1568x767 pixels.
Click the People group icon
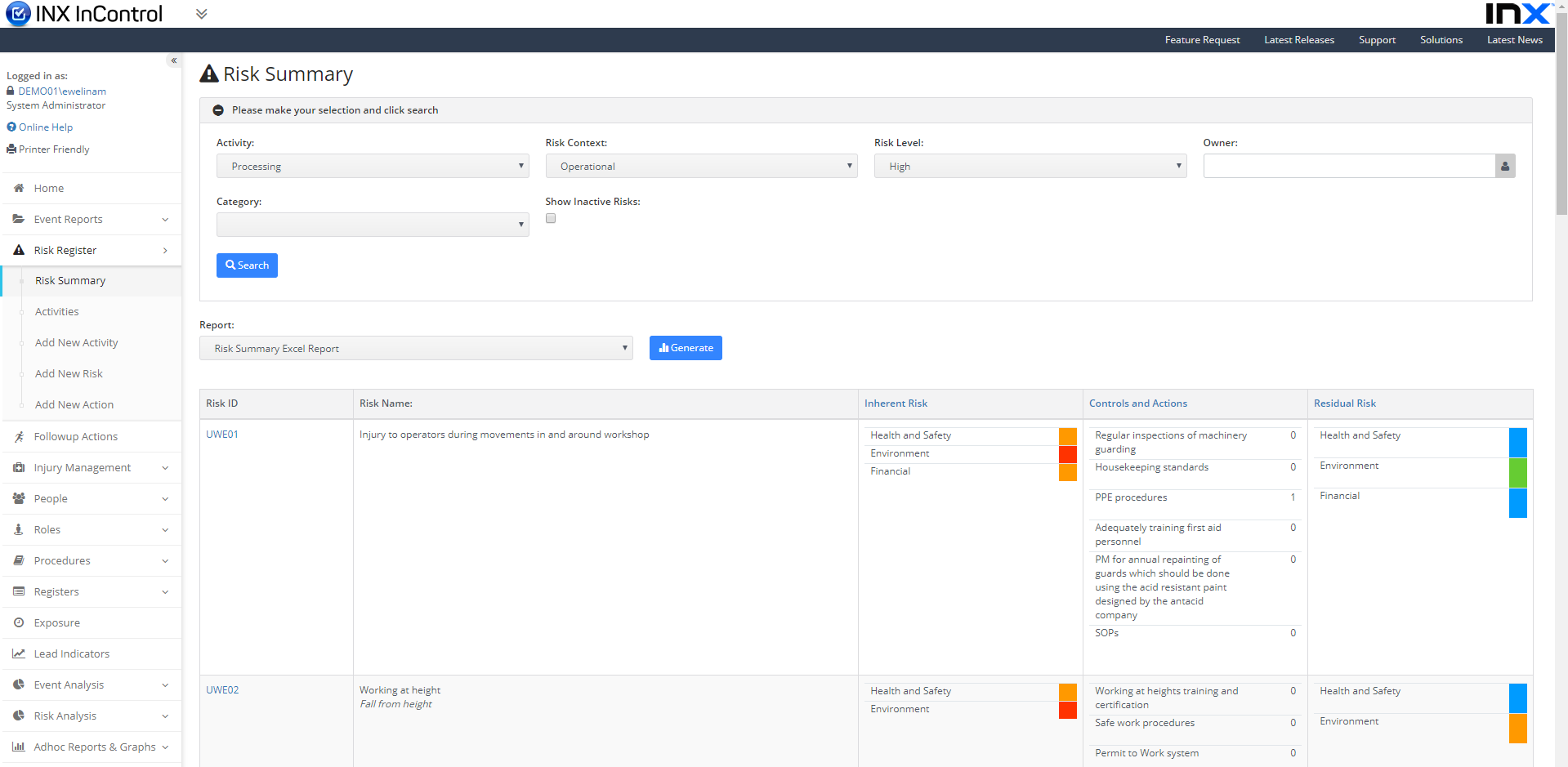point(19,498)
